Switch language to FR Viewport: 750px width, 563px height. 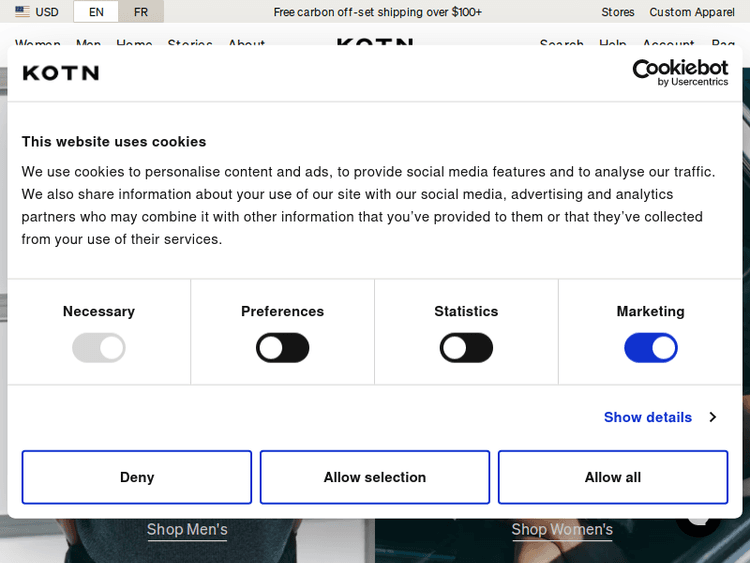141,12
